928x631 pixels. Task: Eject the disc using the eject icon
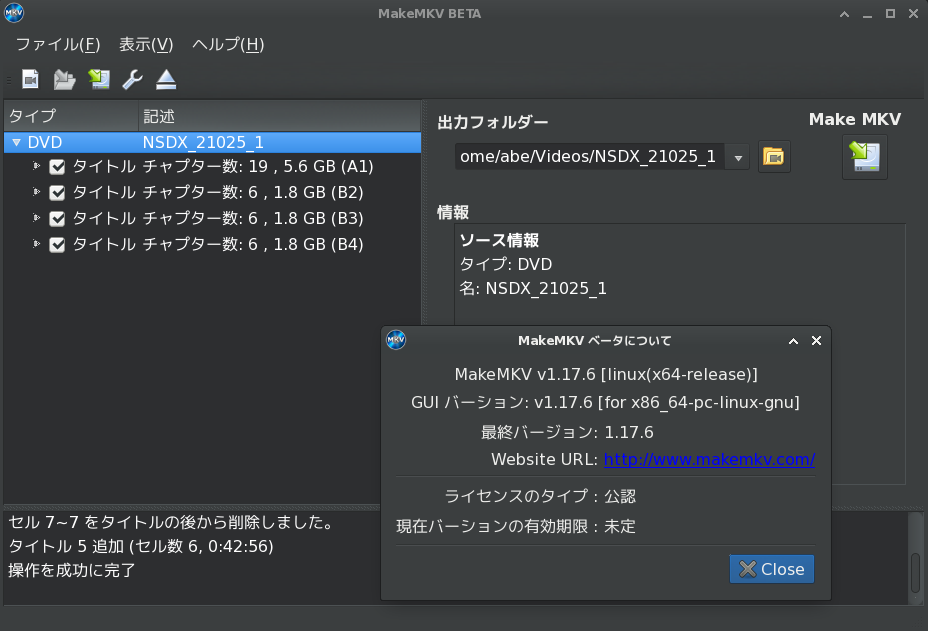(166, 79)
